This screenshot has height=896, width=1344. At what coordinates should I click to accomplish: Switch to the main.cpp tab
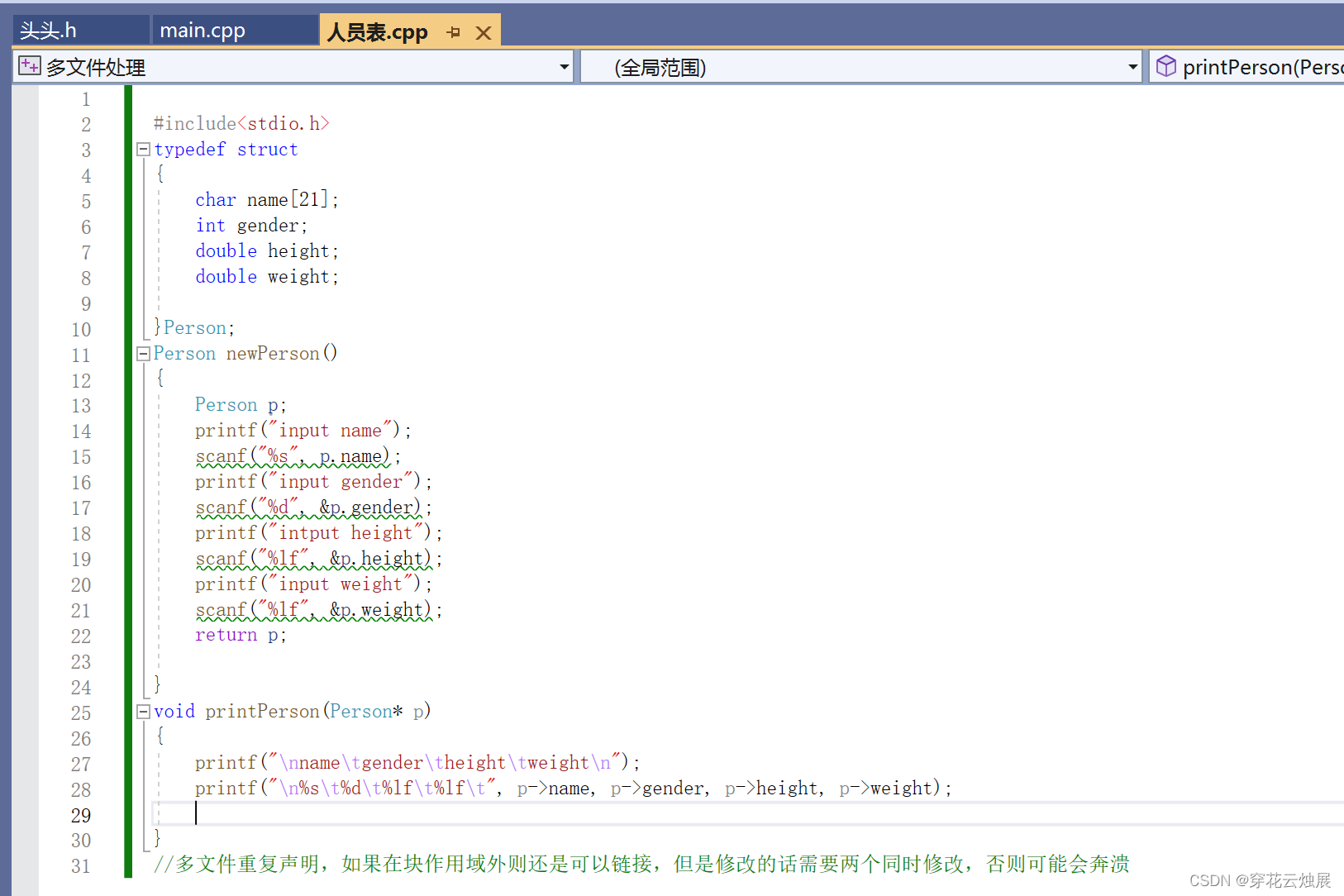235,31
